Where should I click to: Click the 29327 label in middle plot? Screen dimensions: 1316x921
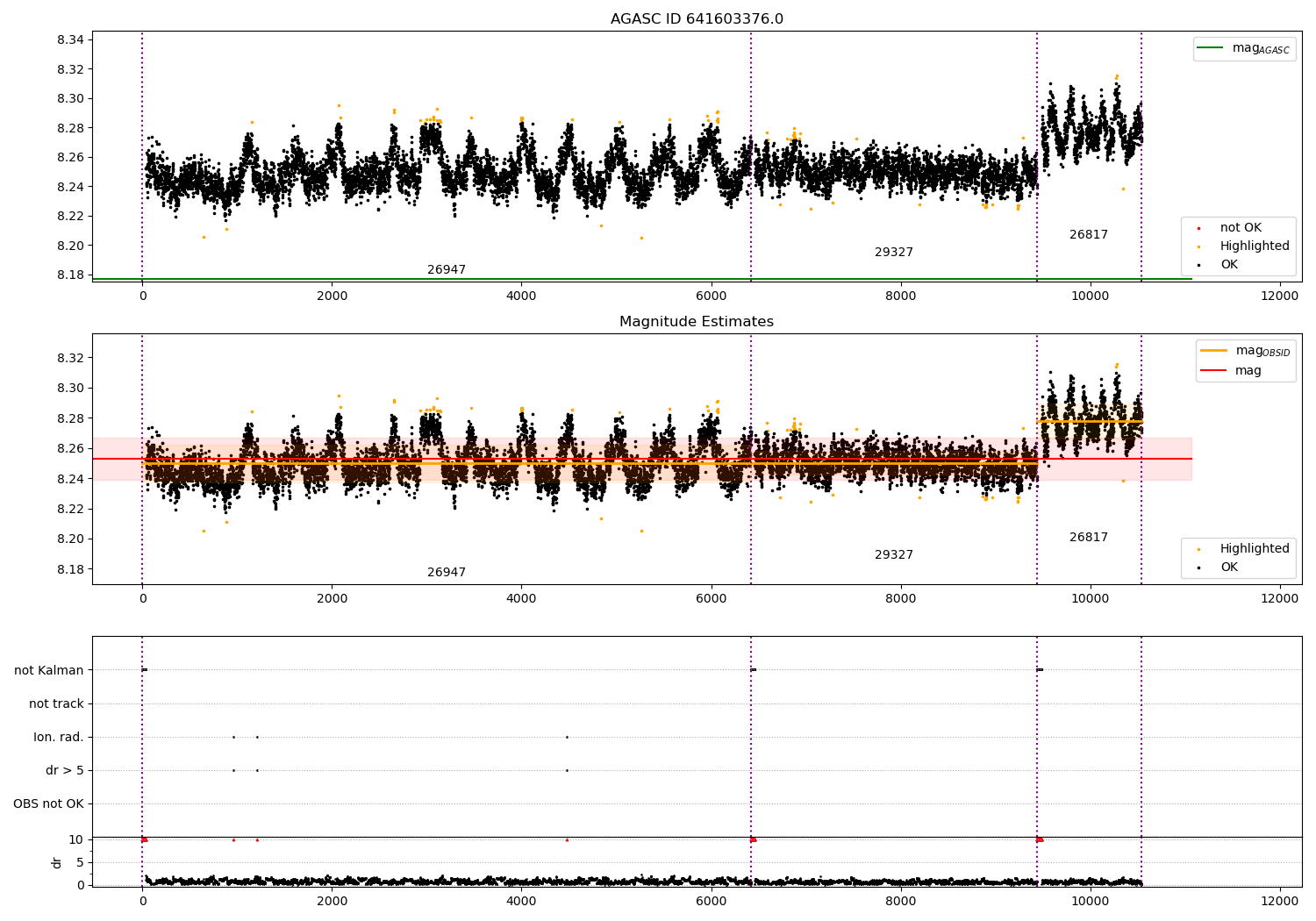pyautogui.click(x=894, y=555)
